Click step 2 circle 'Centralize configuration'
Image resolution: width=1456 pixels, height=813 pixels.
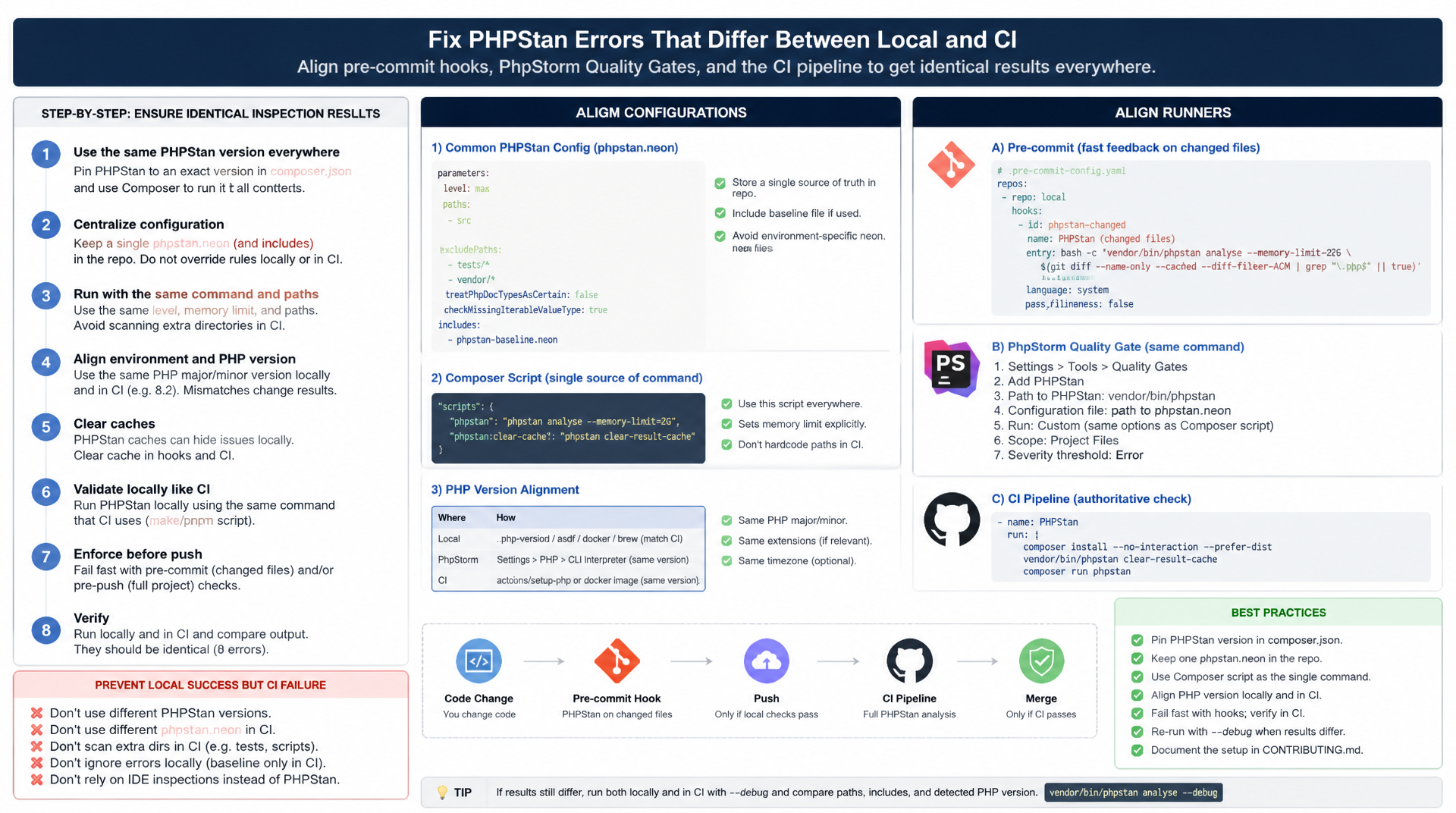point(46,225)
